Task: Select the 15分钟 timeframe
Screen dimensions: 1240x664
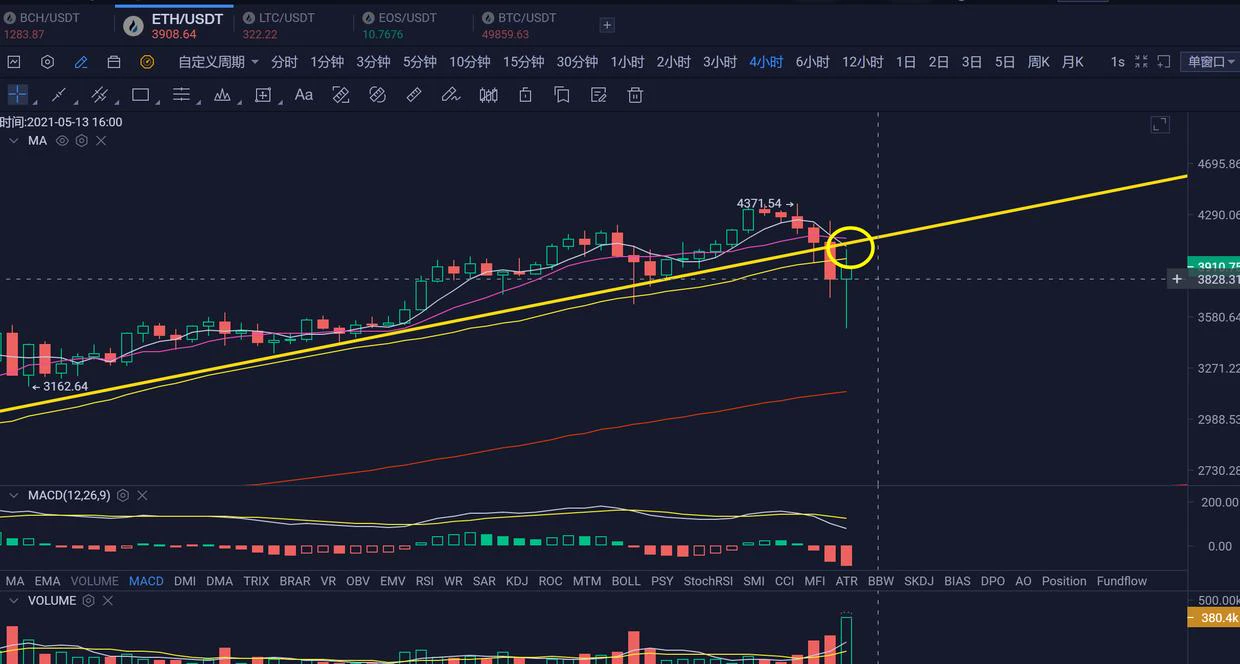Action: click(x=523, y=62)
